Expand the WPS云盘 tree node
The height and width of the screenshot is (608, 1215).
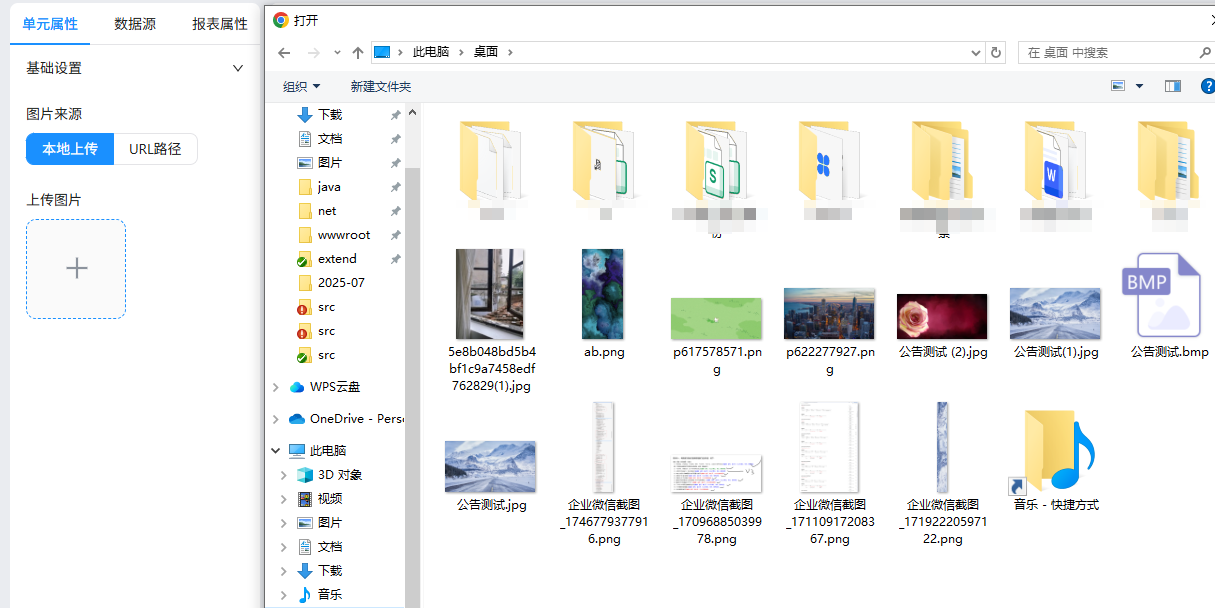pos(276,387)
